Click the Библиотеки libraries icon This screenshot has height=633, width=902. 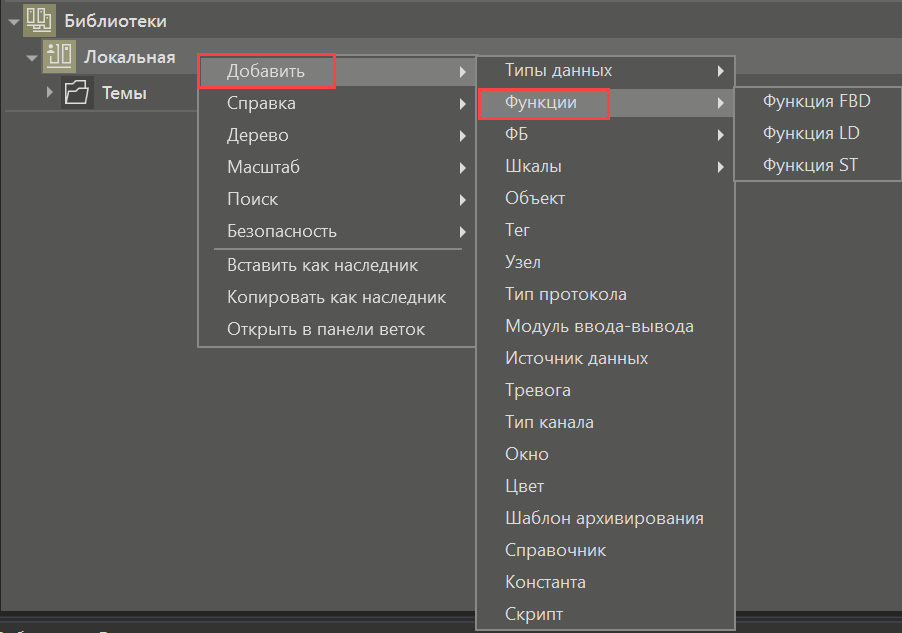click(x=38, y=19)
